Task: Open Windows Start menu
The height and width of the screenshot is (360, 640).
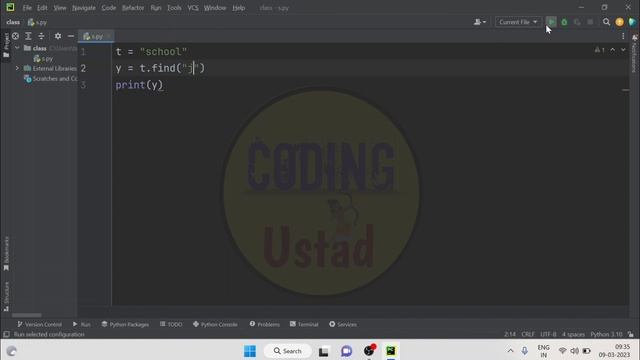Action: pos(250,351)
